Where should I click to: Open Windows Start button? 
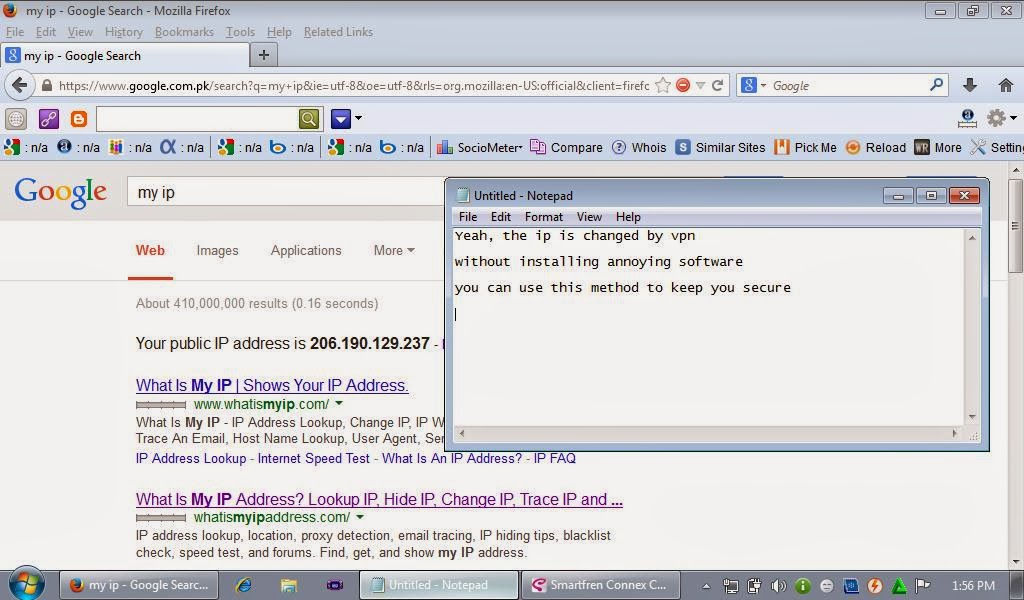pyautogui.click(x=26, y=584)
